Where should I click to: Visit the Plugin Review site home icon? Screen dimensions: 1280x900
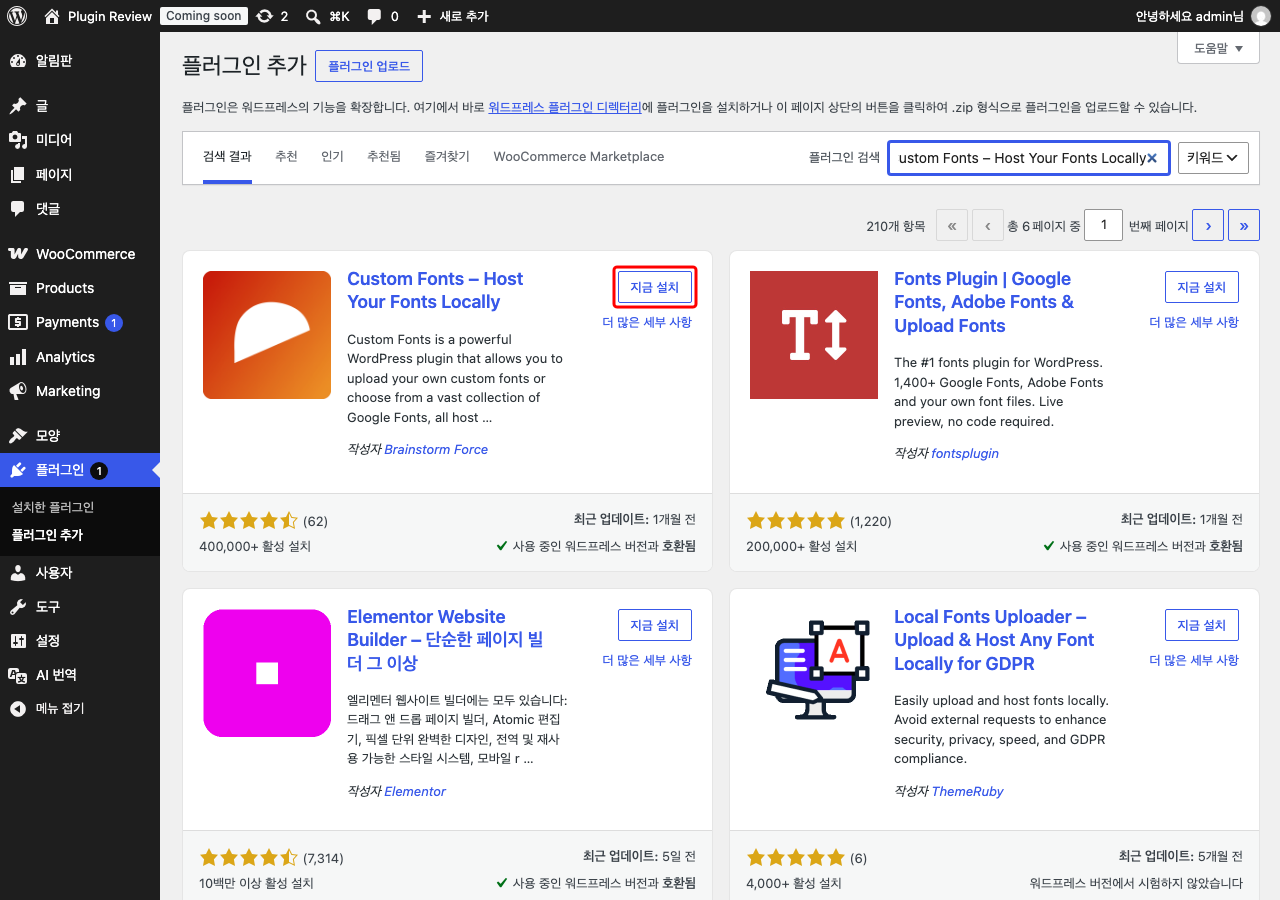[x=52, y=16]
